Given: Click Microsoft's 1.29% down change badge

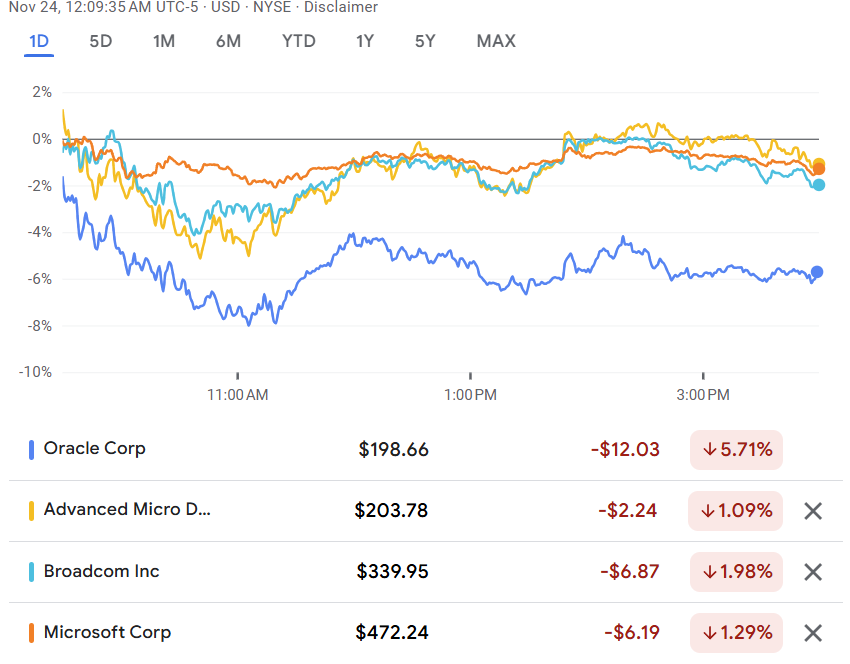Looking at the screenshot, I should 736,633.
